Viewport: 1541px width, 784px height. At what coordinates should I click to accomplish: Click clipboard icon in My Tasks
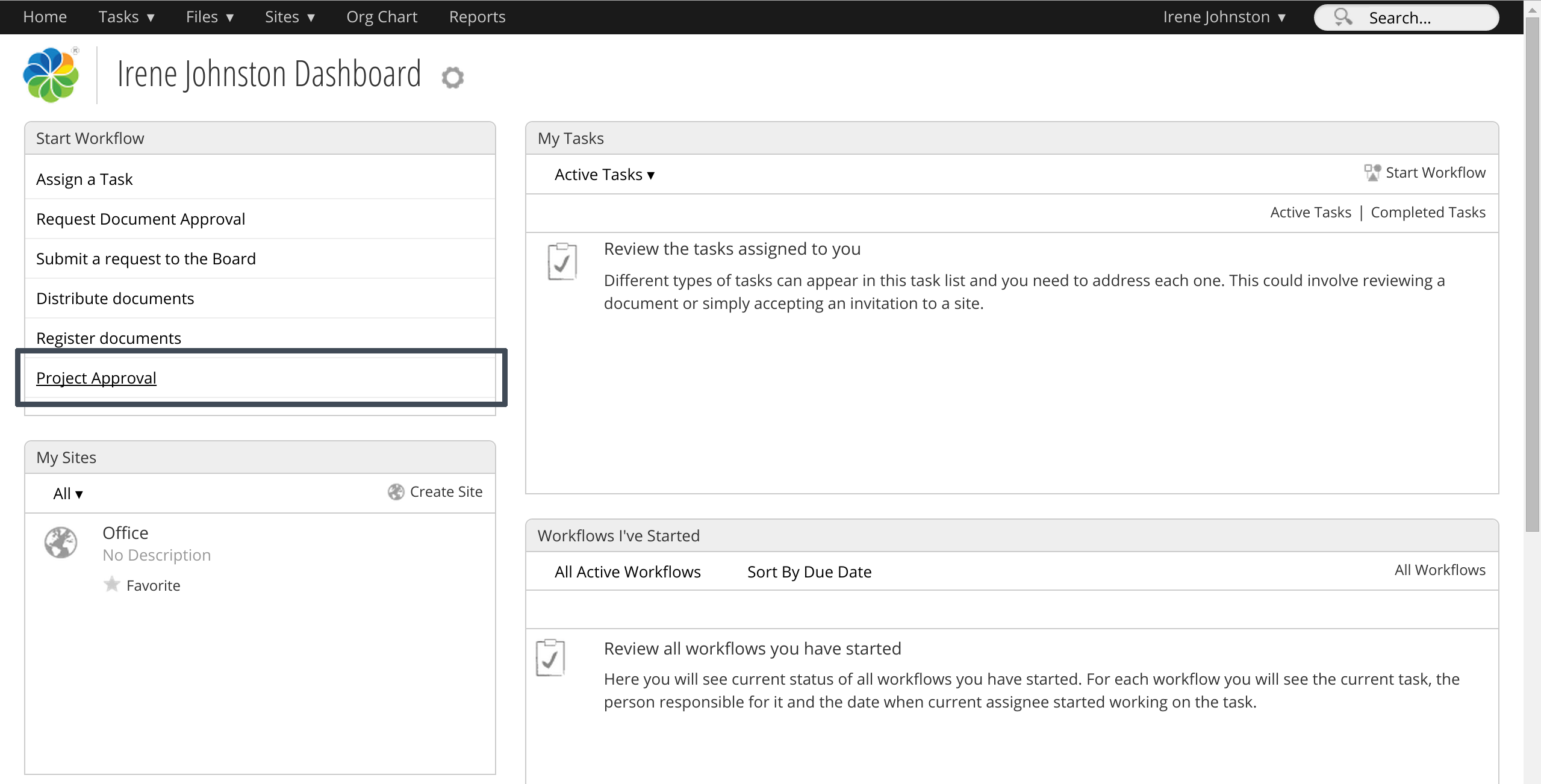coord(562,262)
